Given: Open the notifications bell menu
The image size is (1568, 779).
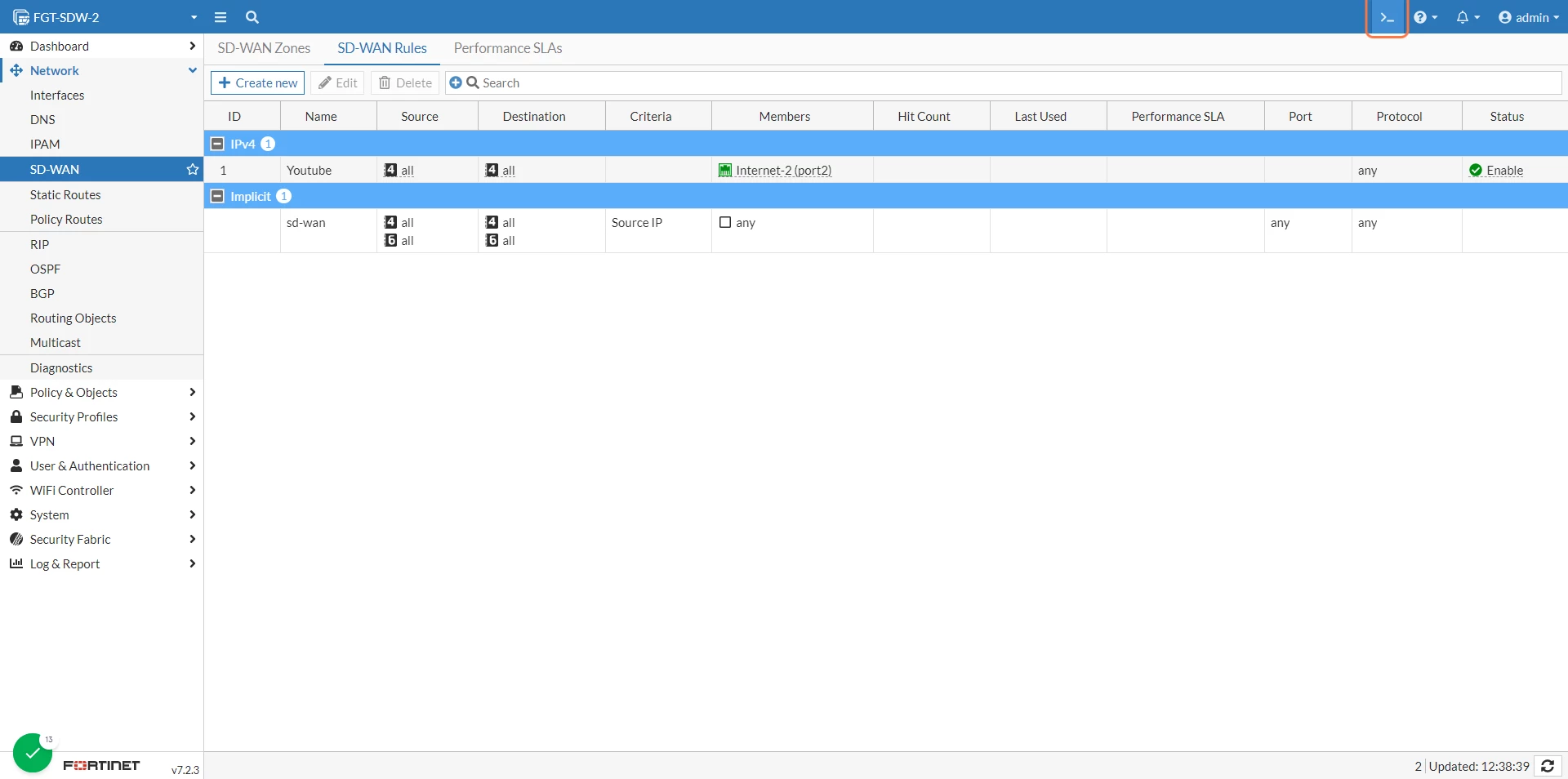Looking at the screenshot, I should (1468, 17).
